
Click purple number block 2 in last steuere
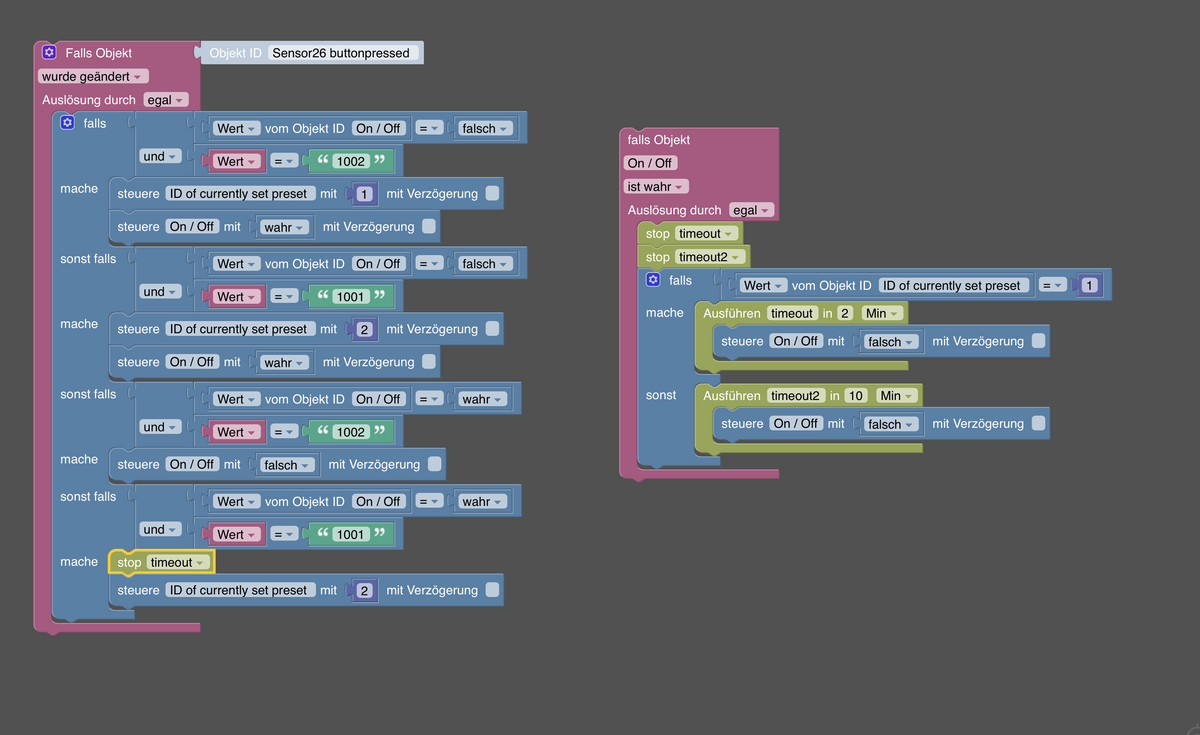(364, 590)
